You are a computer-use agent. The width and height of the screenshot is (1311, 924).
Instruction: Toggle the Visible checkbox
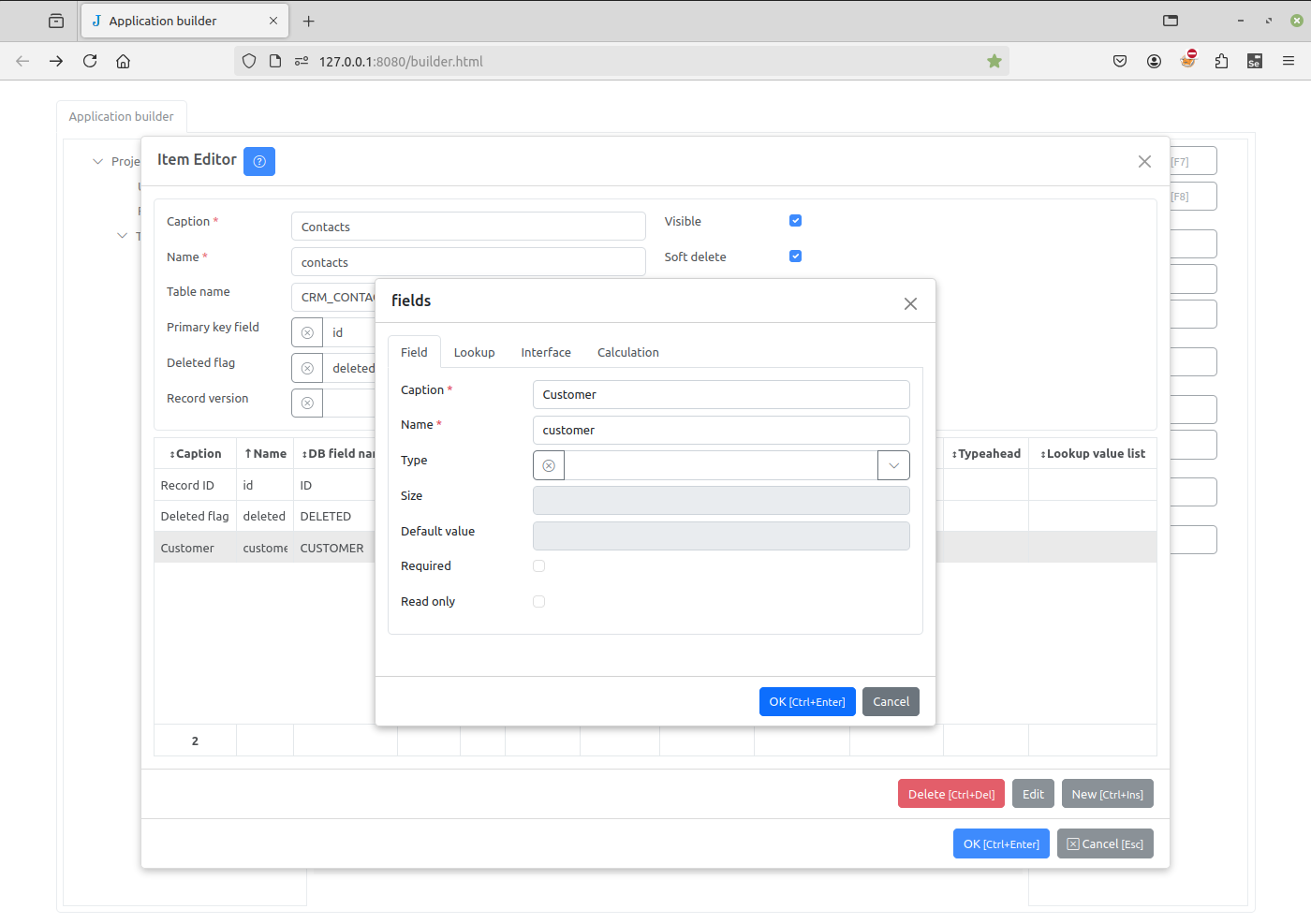(795, 221)
